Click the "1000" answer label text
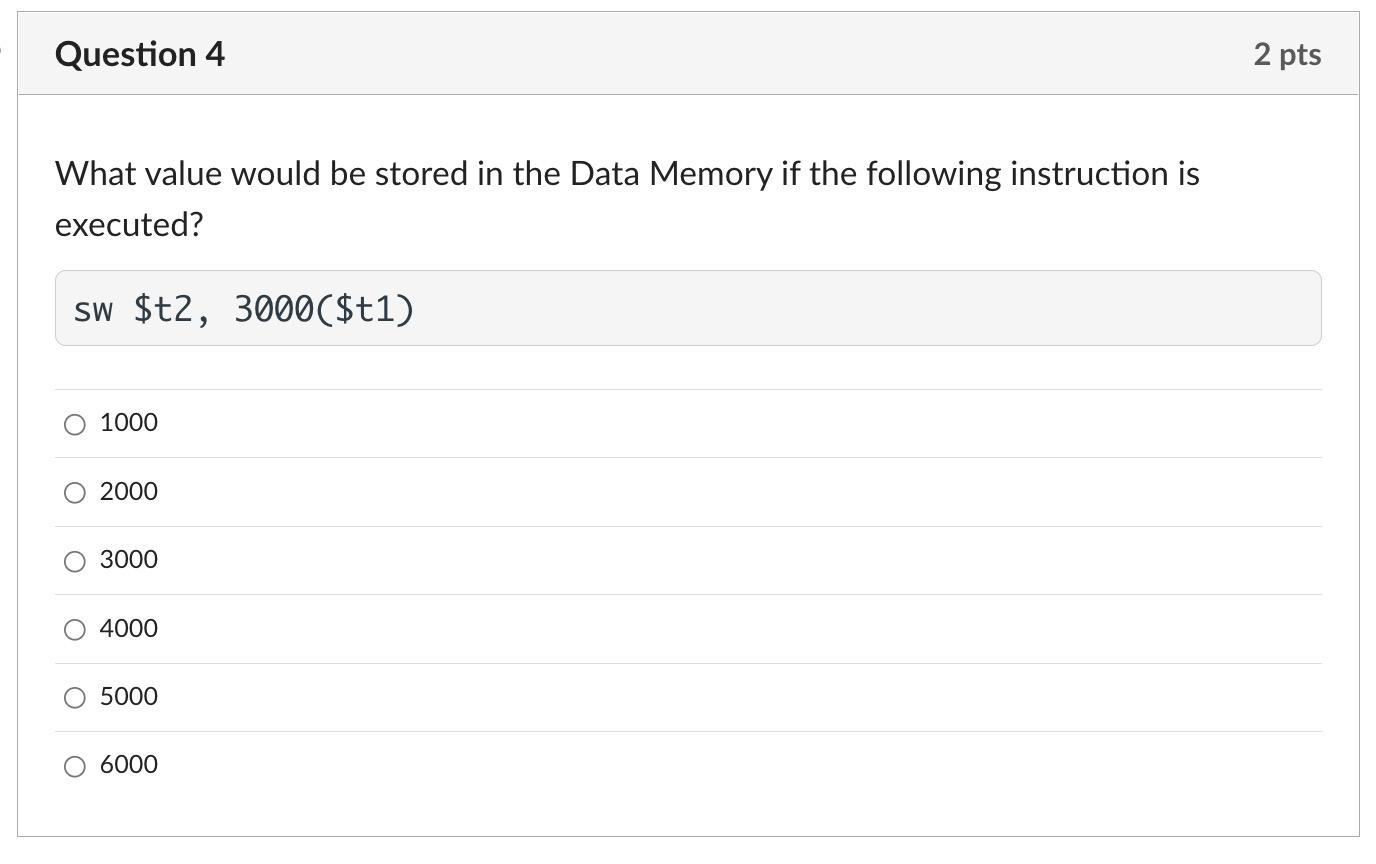The image size is (1376, 864). click(129, 423)
